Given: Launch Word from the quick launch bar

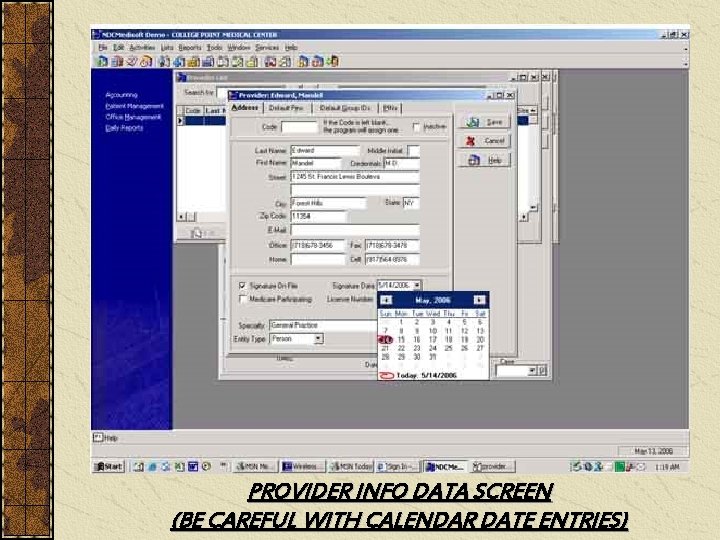Looking at the screenshot, I should 193,467.
